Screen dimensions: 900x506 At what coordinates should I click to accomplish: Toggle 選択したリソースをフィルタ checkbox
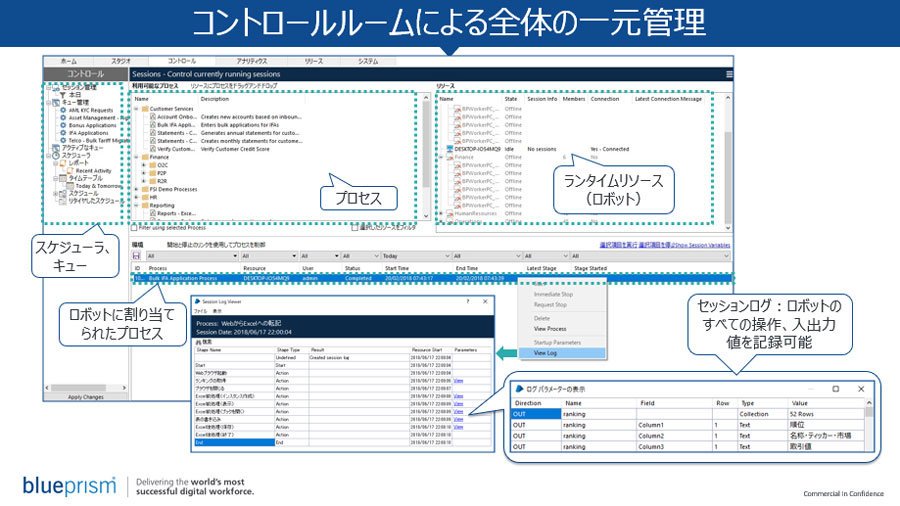pos(355,227)
